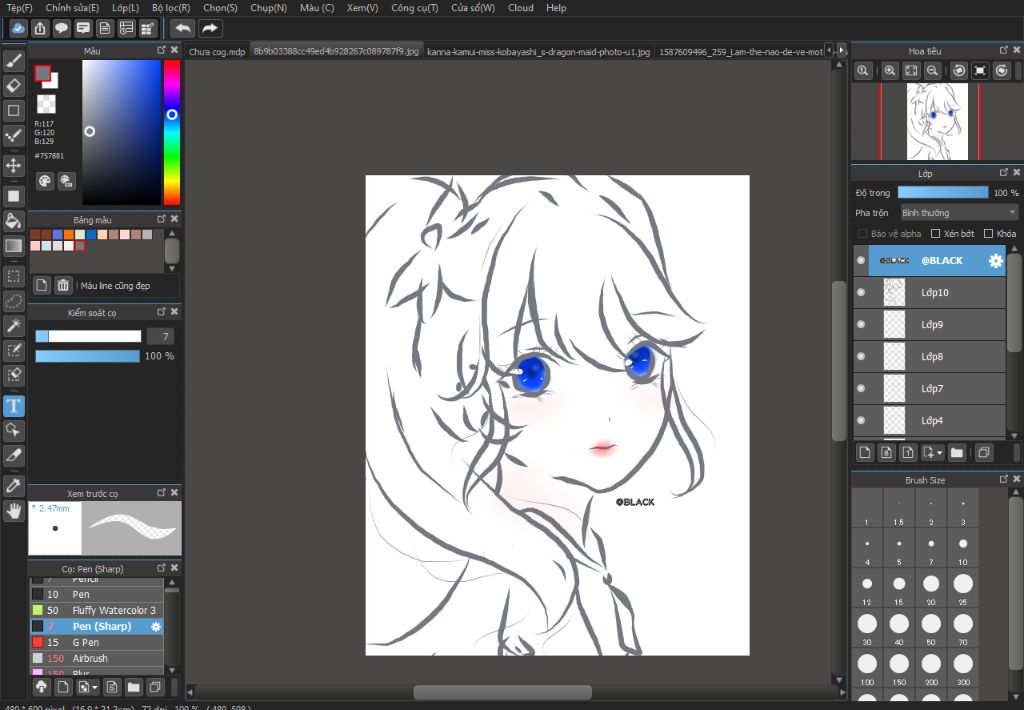Open Lớp(L) menu
Image resolution: width=1024 pixels, height=710 pixels.
point(125,8)
